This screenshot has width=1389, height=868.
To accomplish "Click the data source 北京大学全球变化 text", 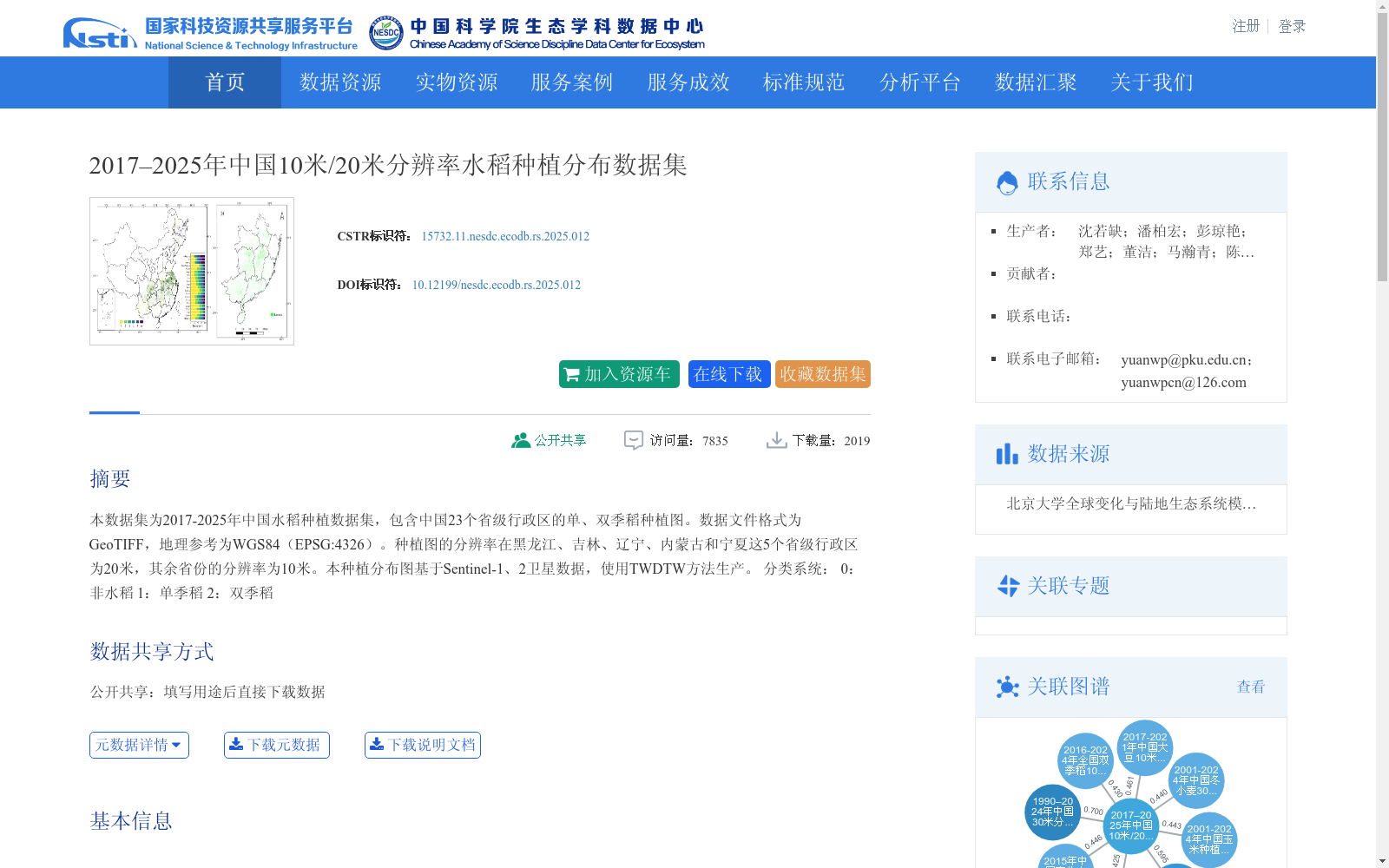I will 1131,503.
